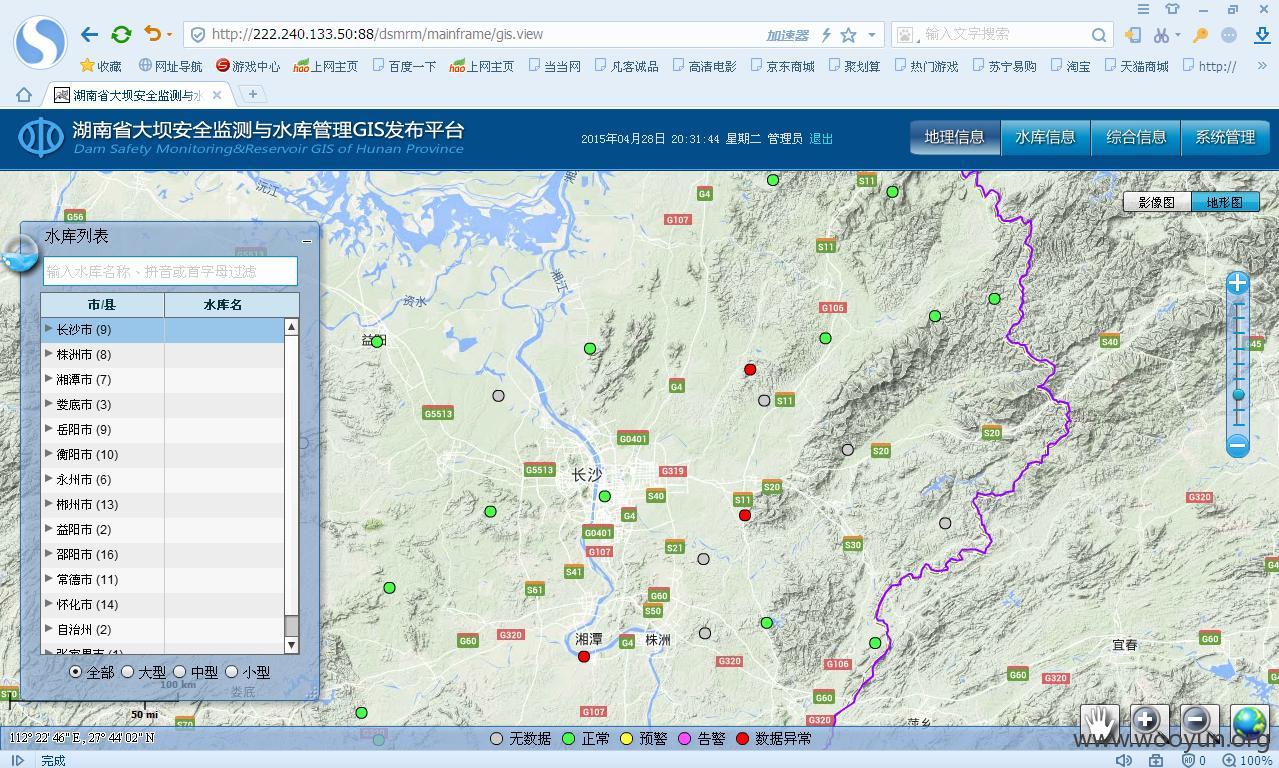Click the plus button on zoom slider
1279x768 pixels.
click(x=1237, y=283)
